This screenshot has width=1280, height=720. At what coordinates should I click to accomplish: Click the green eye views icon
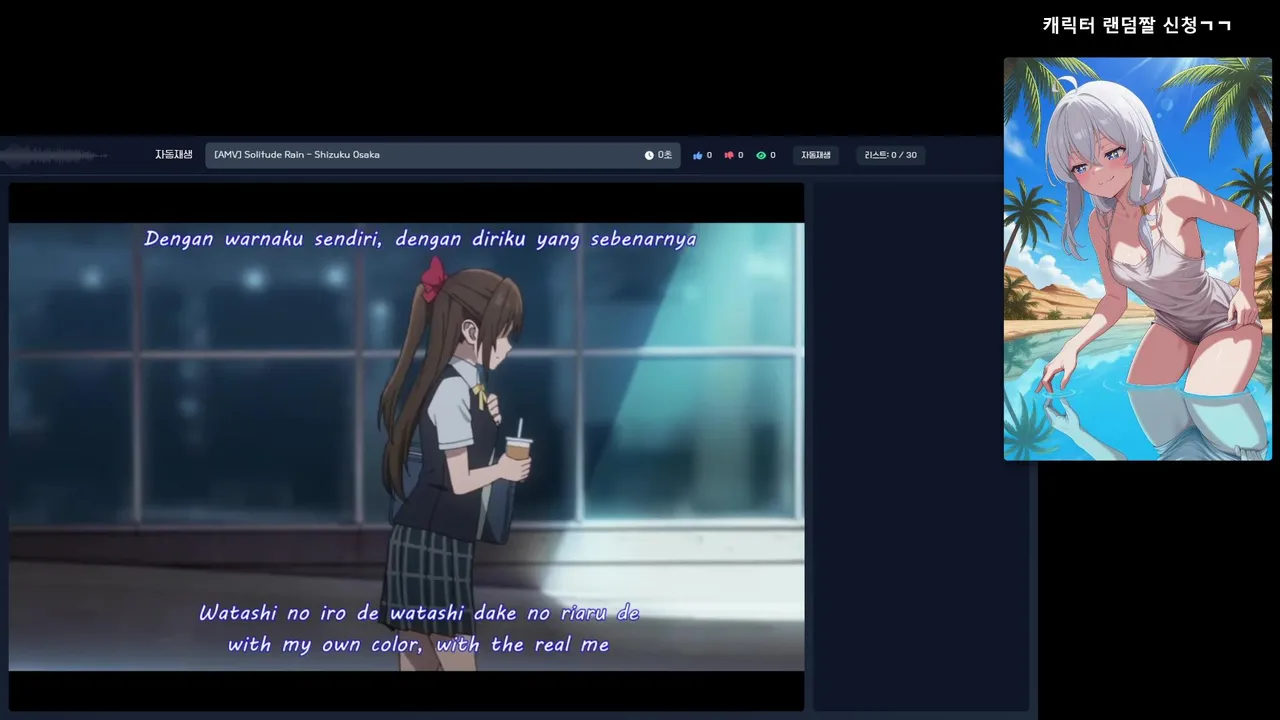(x=761, y=155)
